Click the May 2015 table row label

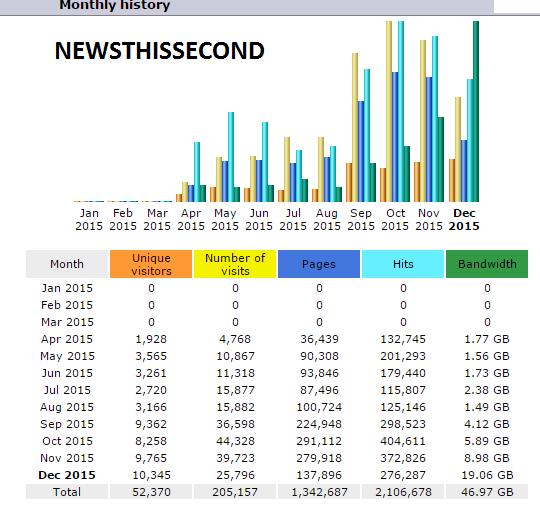click(67, 356)
